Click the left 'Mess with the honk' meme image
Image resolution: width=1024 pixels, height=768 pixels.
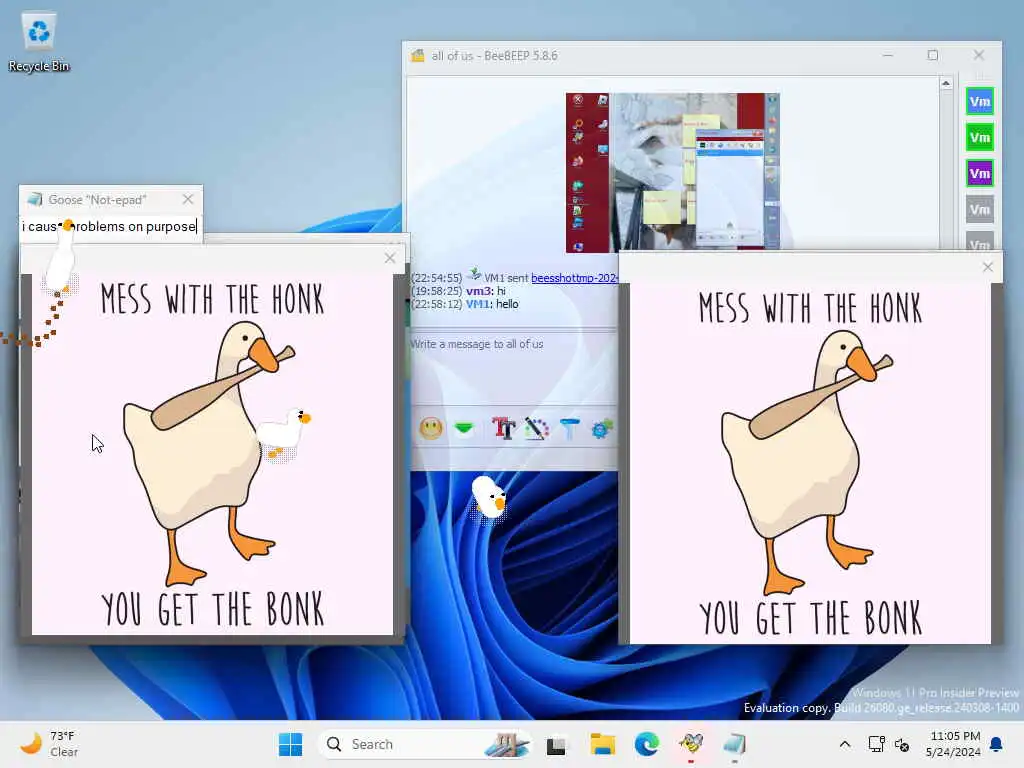(212, 454)
